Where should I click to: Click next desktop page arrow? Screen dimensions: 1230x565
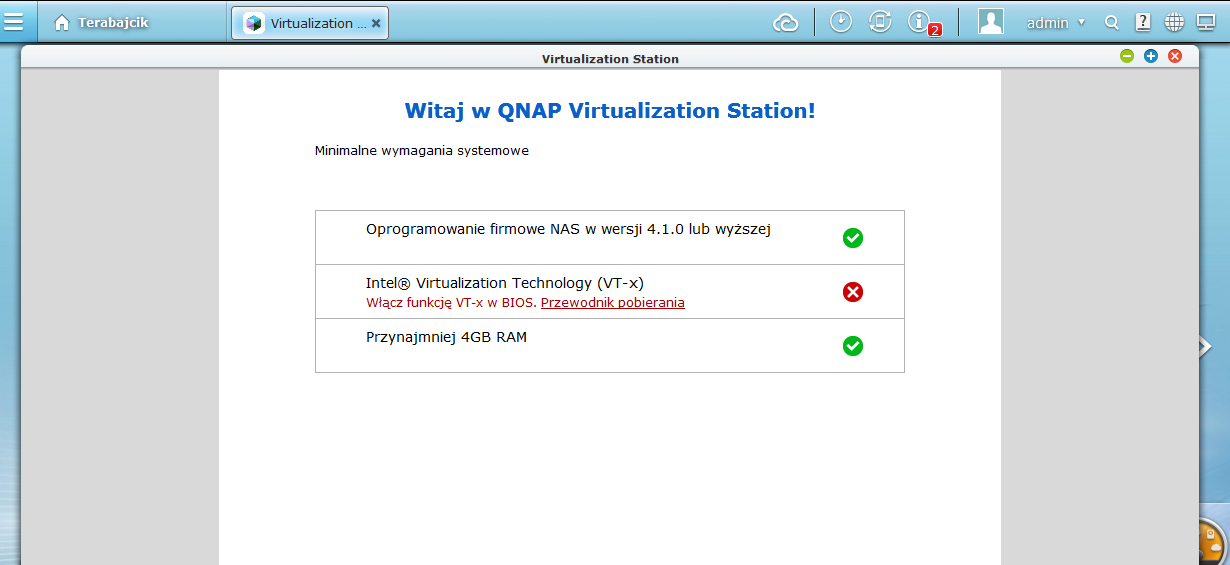1206,346
